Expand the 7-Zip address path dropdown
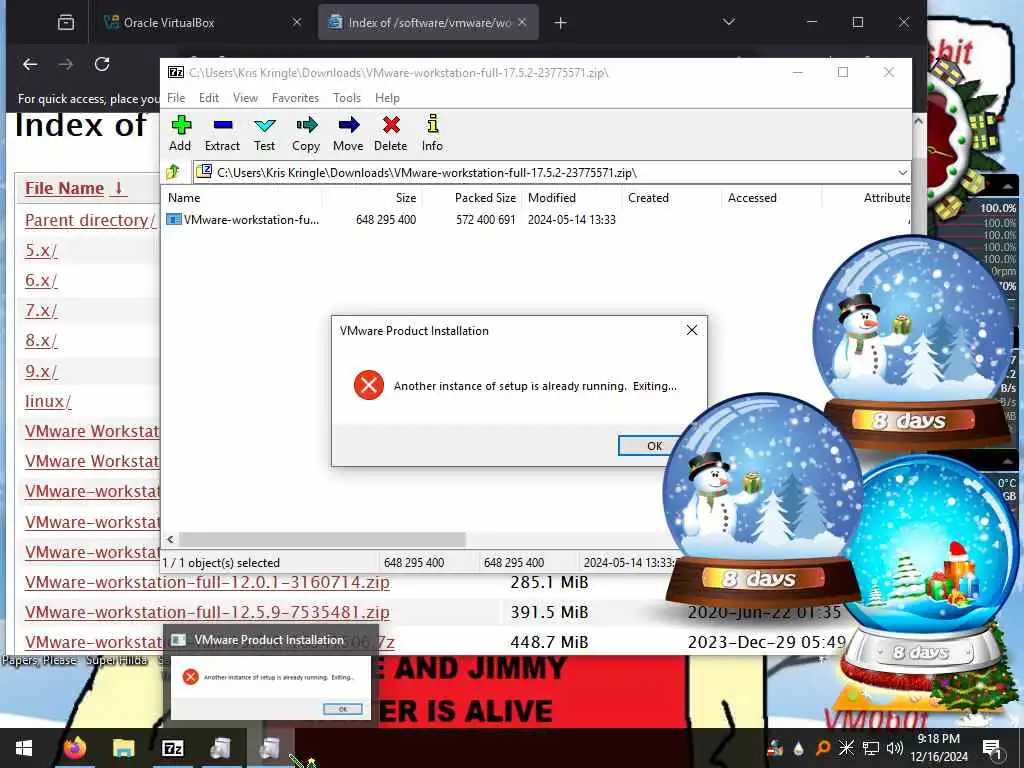The height and width of the screenshot is (768, 1024). coord(903,173)
